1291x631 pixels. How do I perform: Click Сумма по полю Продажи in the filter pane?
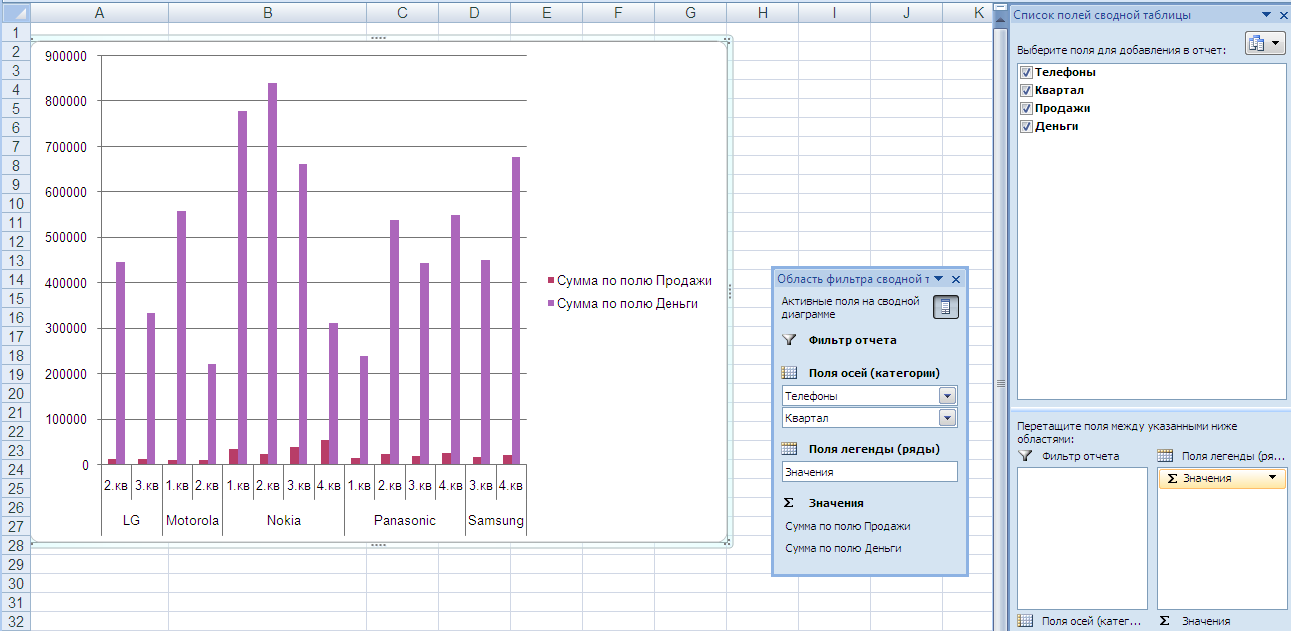tap(848, 526)
